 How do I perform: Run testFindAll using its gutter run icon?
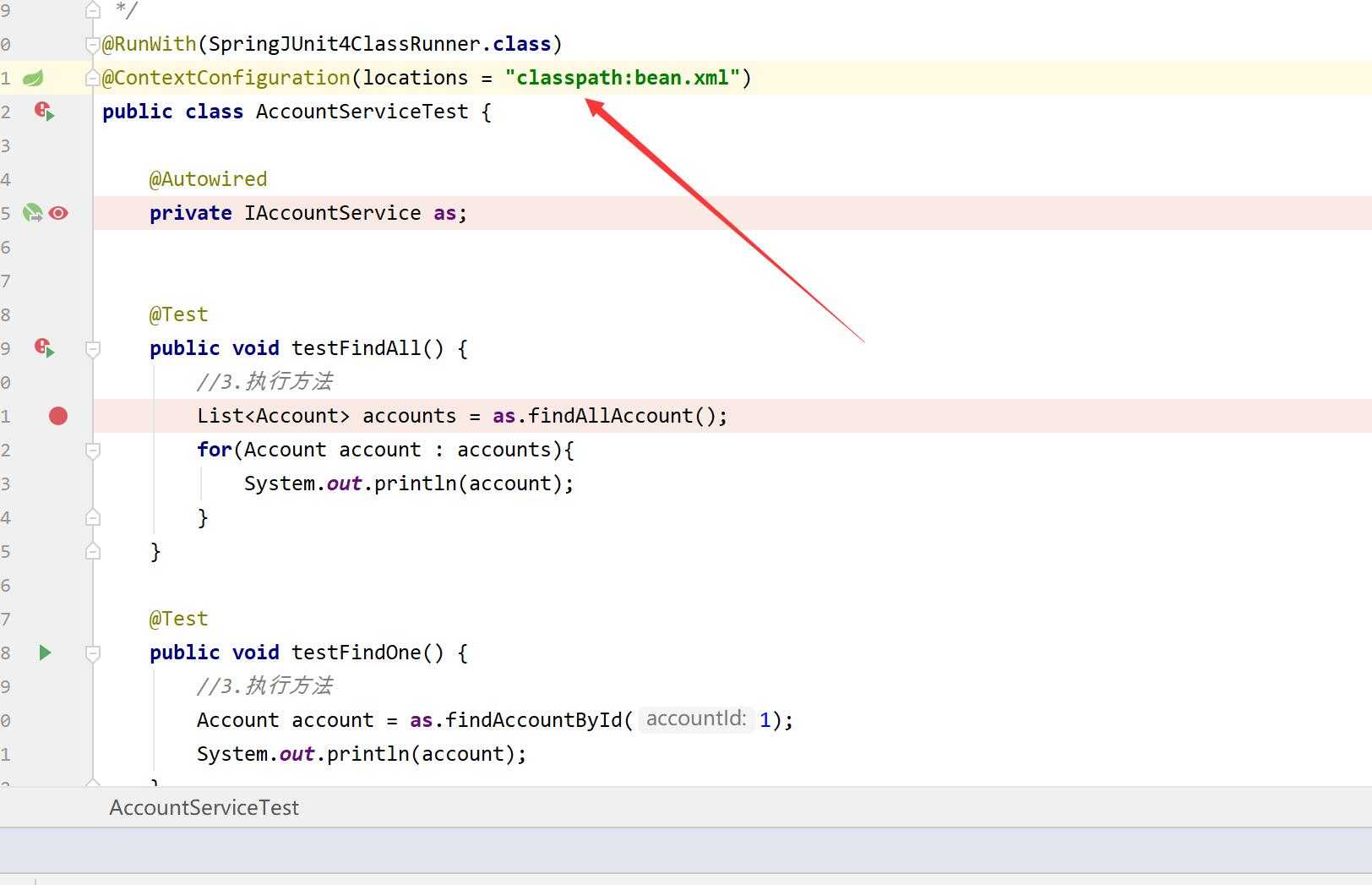[44, 348]
